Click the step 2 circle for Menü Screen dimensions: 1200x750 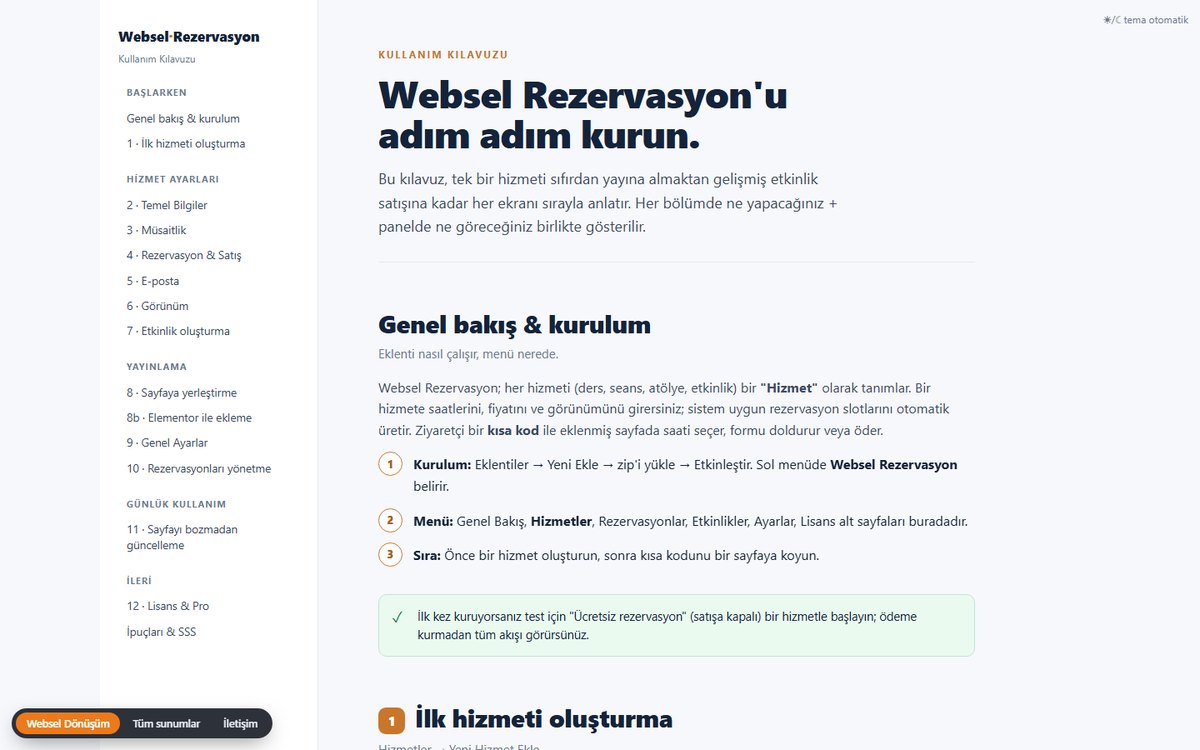390,521
